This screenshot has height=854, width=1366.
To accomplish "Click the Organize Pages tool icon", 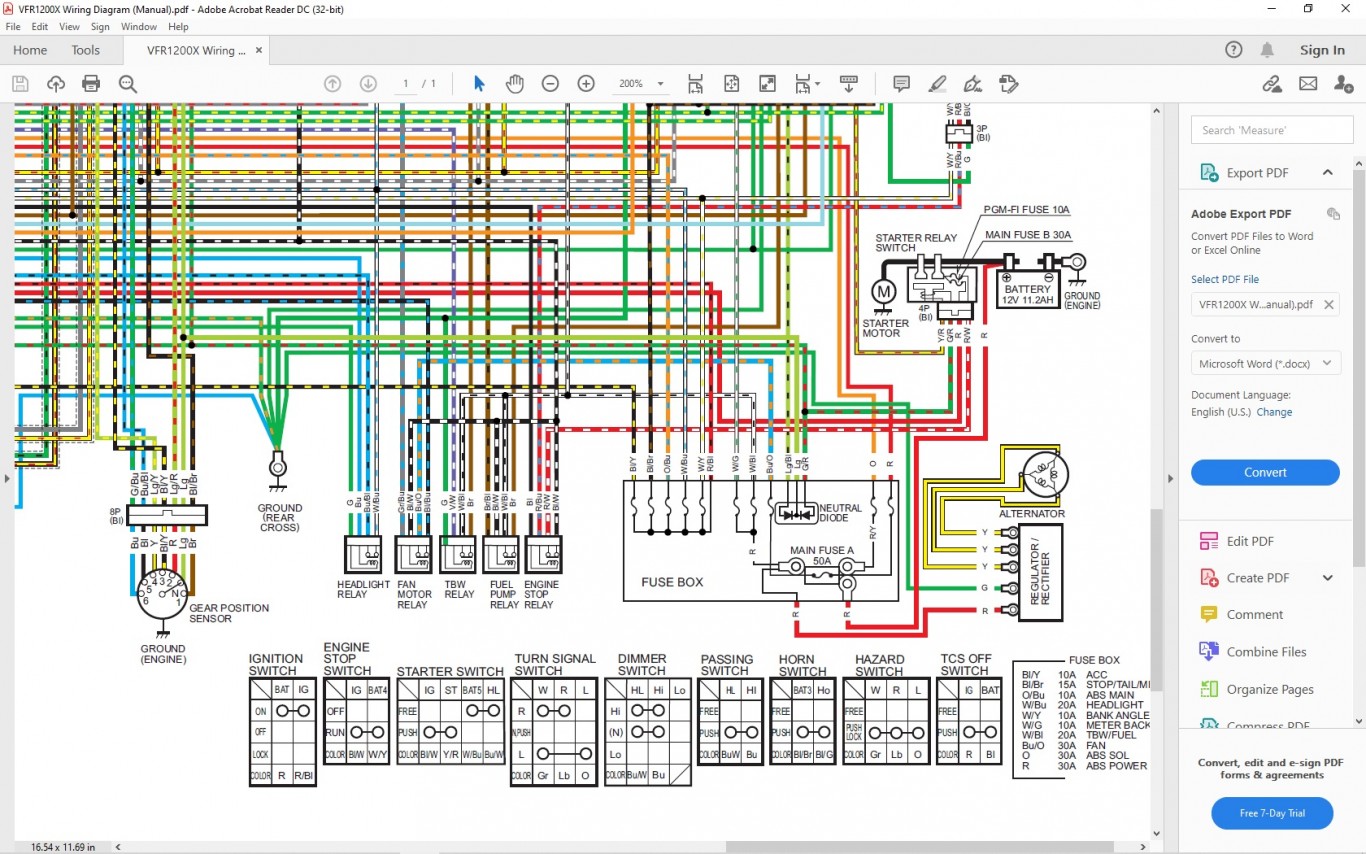I will 1208,689.
